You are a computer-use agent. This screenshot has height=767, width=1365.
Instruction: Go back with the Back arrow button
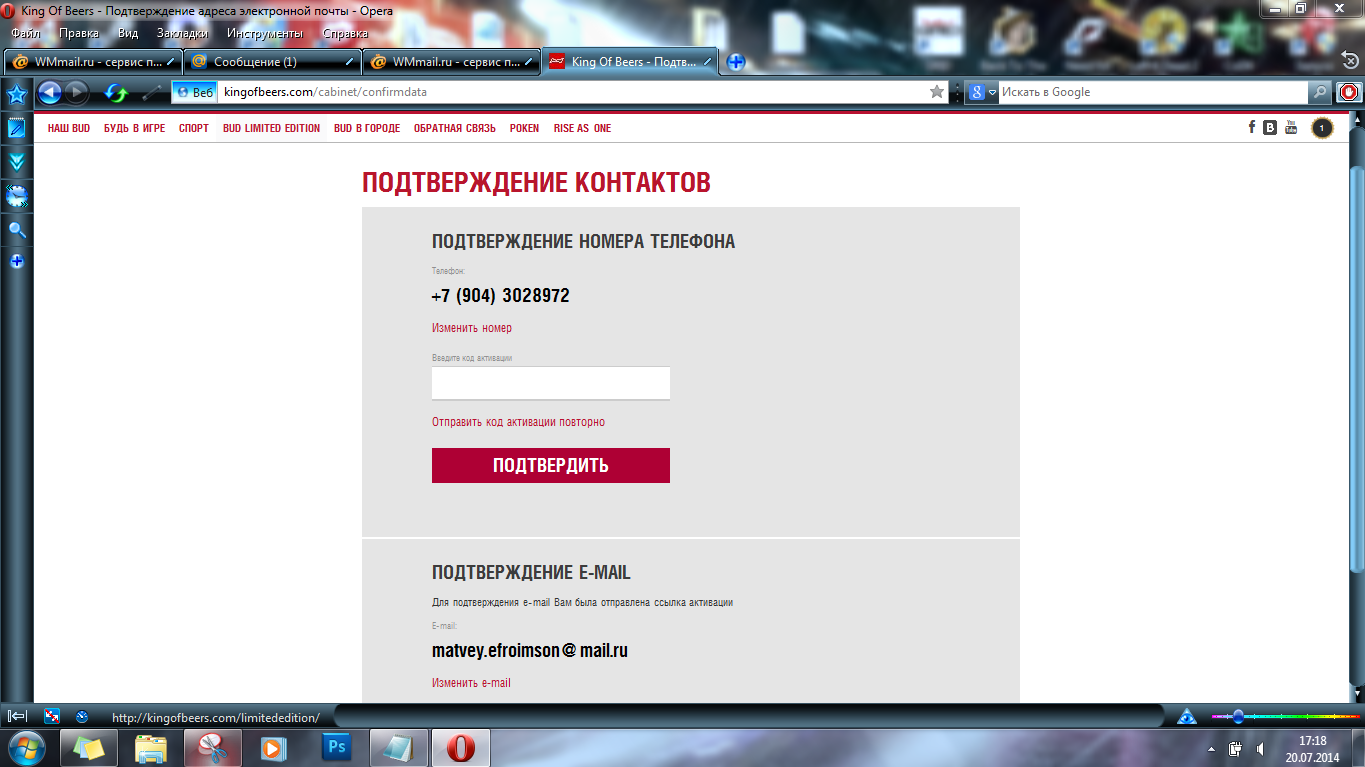coord(49,93)
